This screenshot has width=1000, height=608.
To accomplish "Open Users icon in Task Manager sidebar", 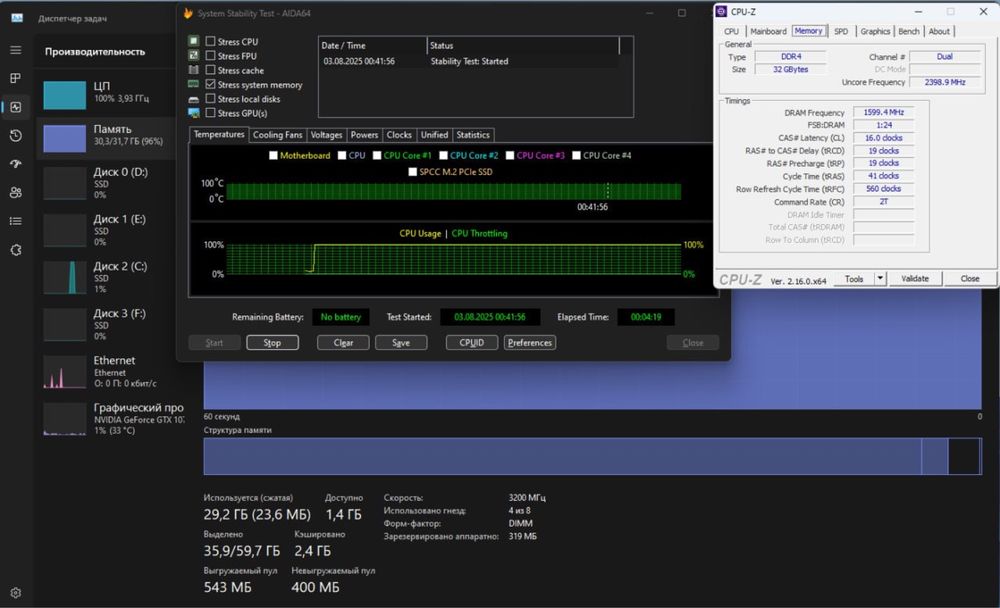I will [x=16, y=192].
